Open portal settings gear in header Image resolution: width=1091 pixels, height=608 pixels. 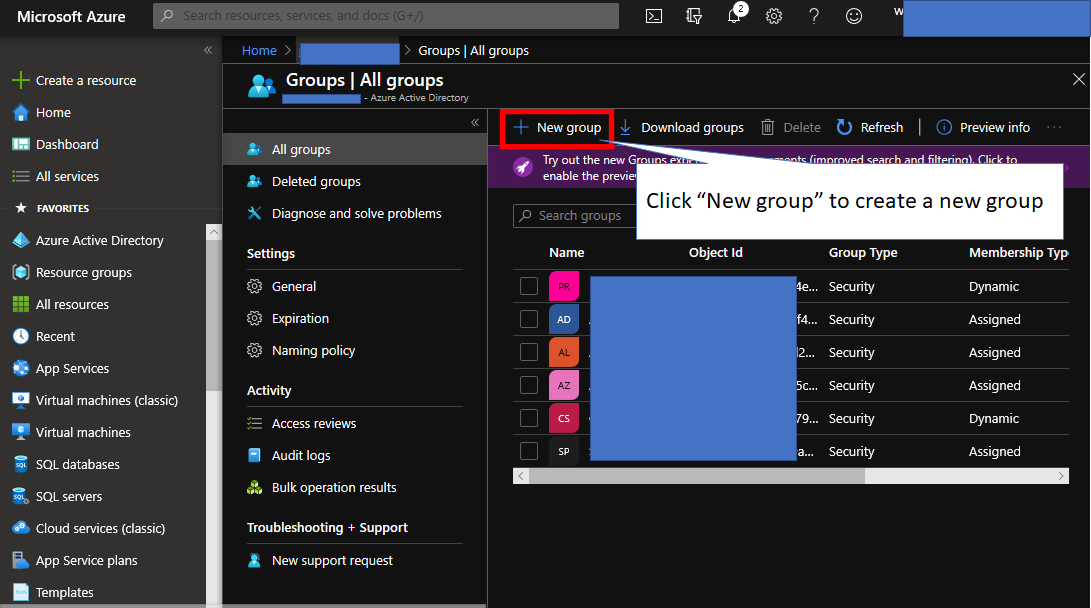774,15
